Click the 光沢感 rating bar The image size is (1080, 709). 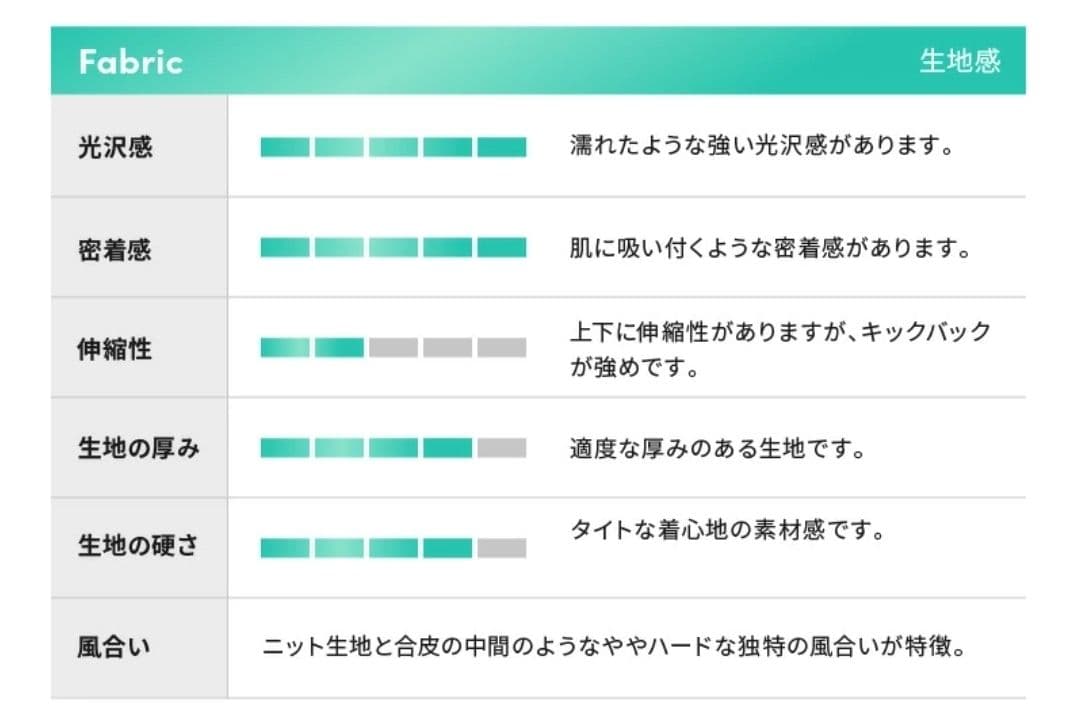393,148
